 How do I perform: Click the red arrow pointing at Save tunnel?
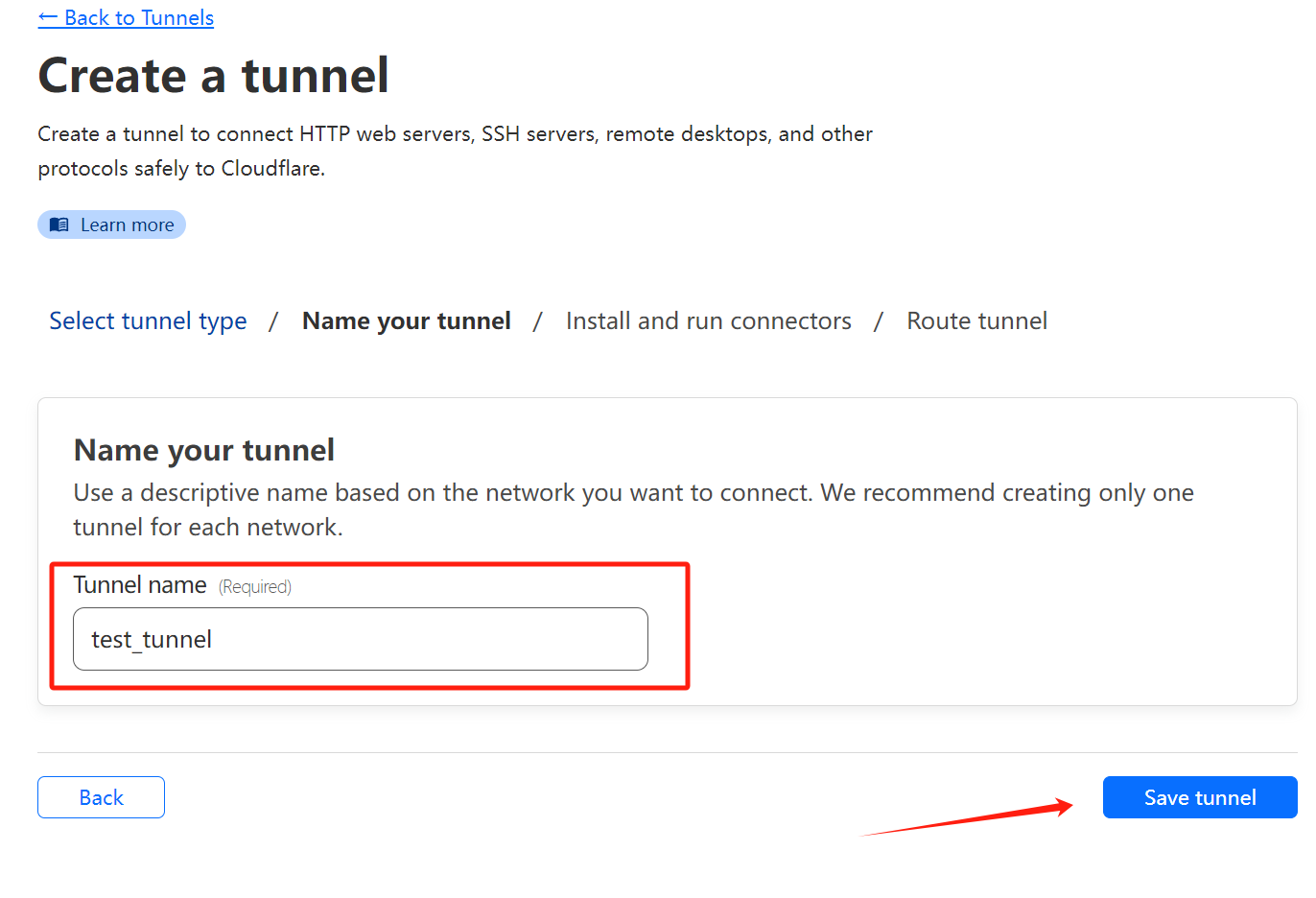click(x=967, y=817)
